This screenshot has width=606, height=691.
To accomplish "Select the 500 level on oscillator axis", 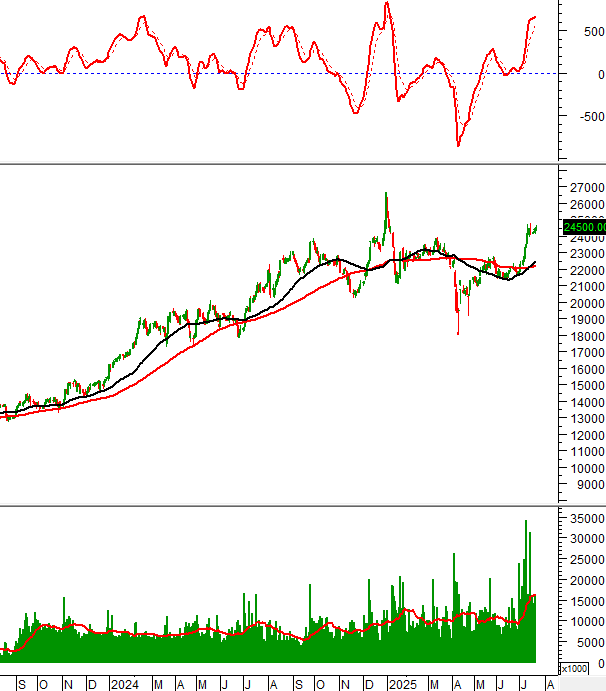I will [594, 32].
